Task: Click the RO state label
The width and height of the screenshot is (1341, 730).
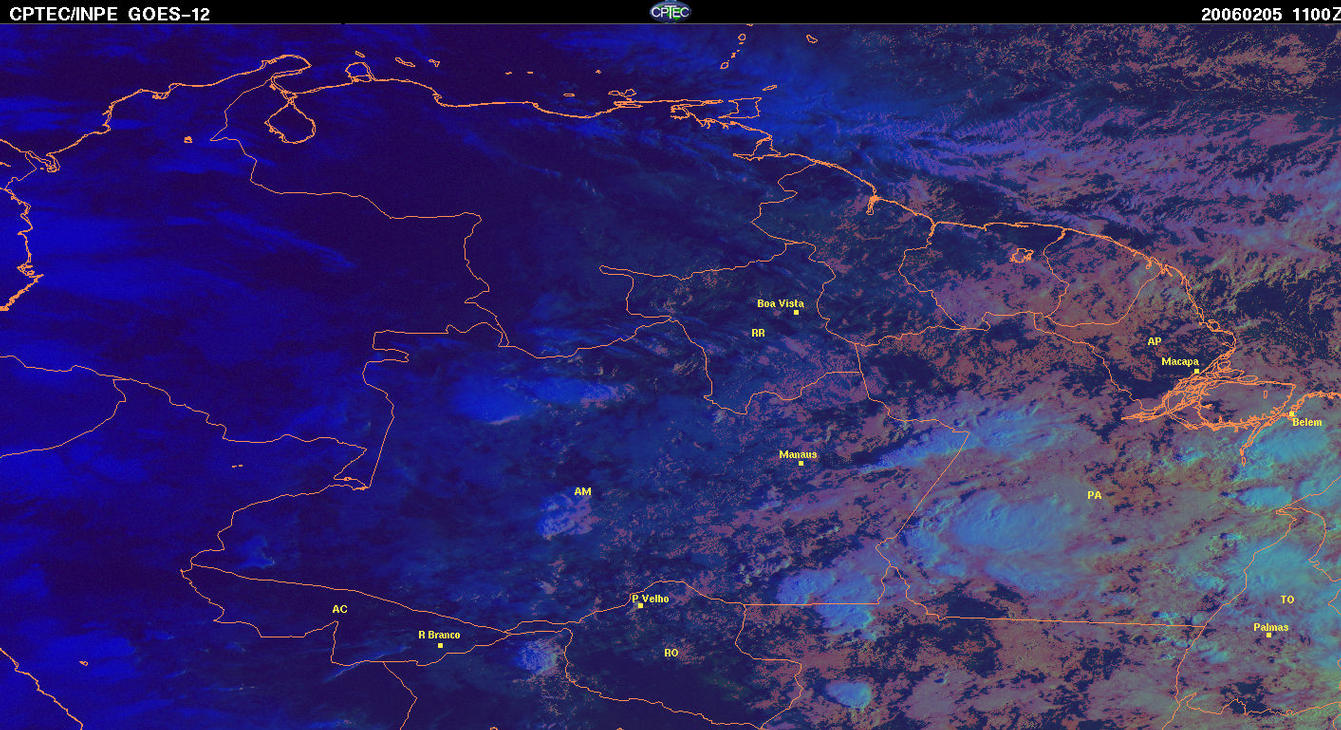Action: point(671,653)
